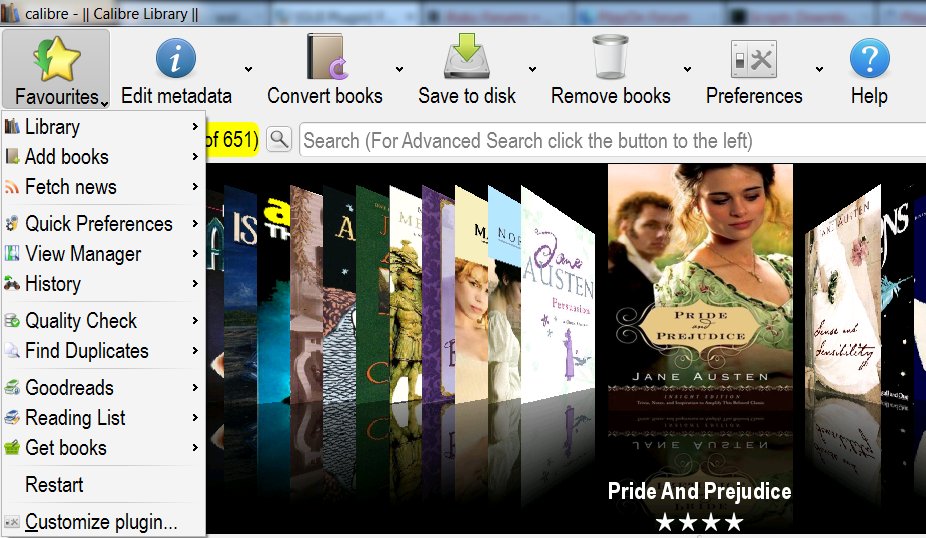Select the Pride and Prejudice cover
Image resolution: width=926 pixels, height=538 pixels.
[x=700, y=289]
